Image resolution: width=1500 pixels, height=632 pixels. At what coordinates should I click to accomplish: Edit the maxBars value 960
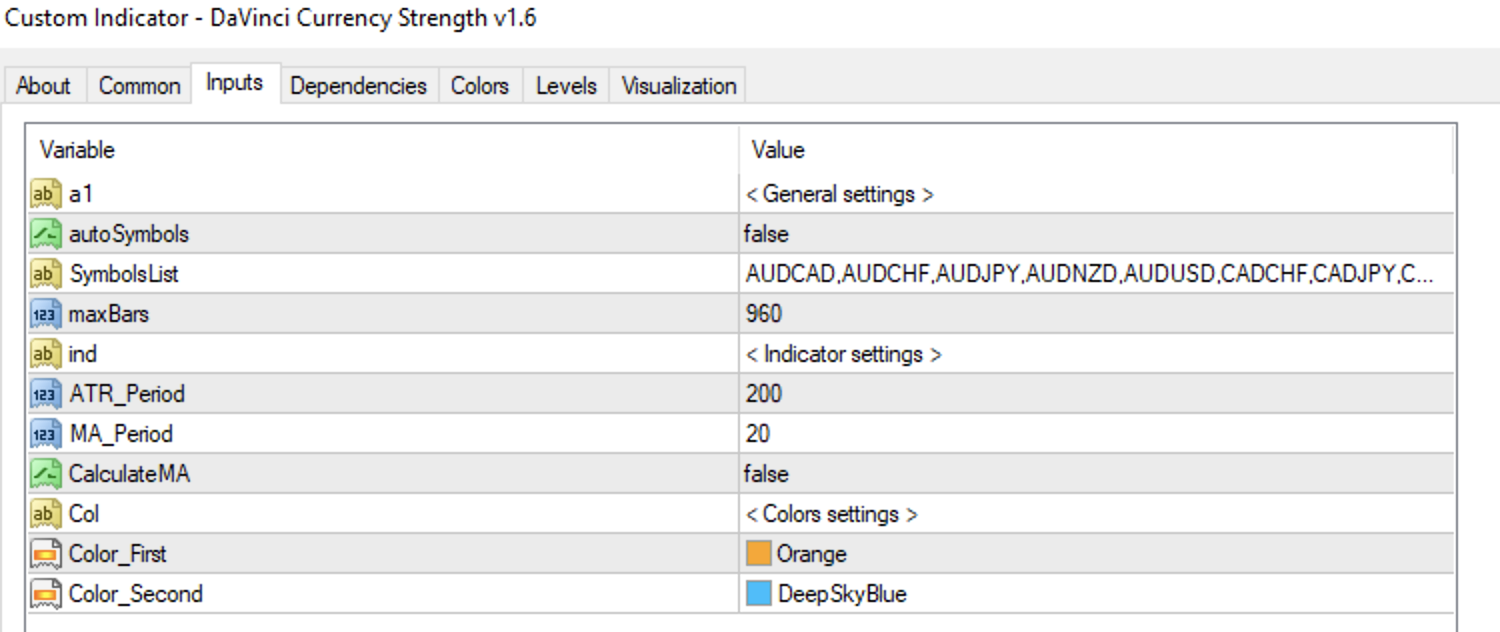tap(764, 314)
